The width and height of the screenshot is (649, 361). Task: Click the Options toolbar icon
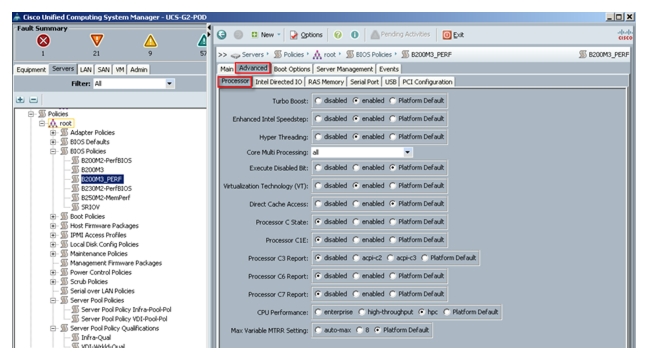(293, 35)
